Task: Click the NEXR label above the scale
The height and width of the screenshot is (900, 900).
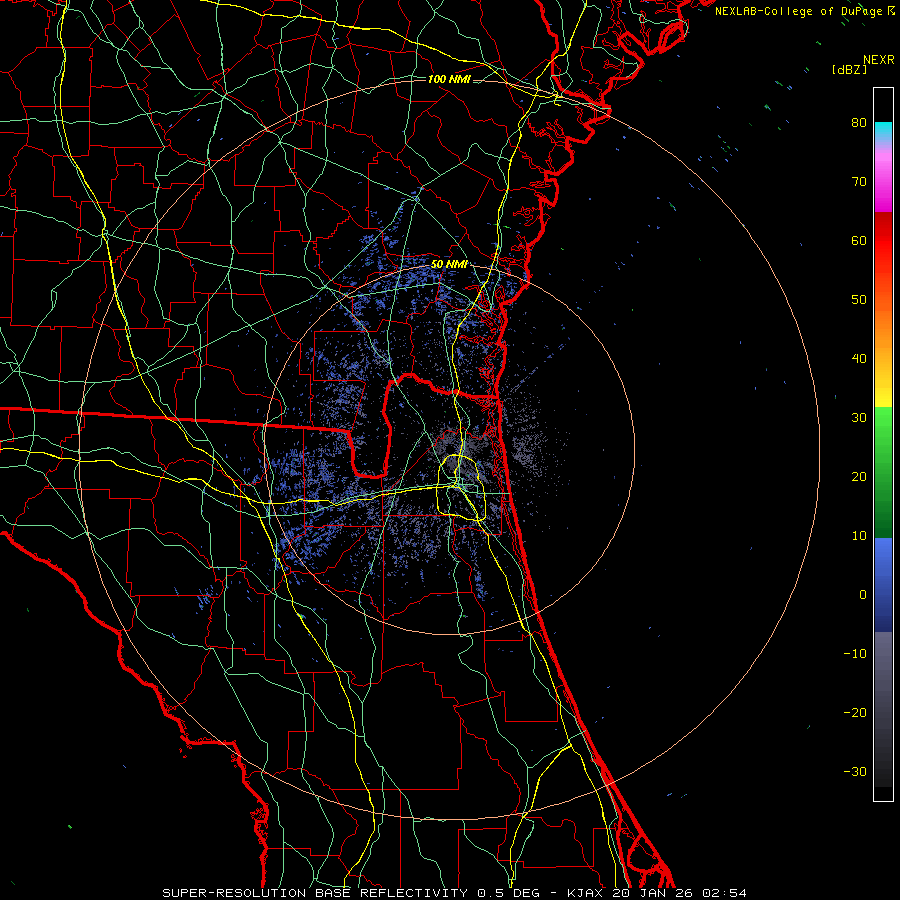Action: point(879,60)
